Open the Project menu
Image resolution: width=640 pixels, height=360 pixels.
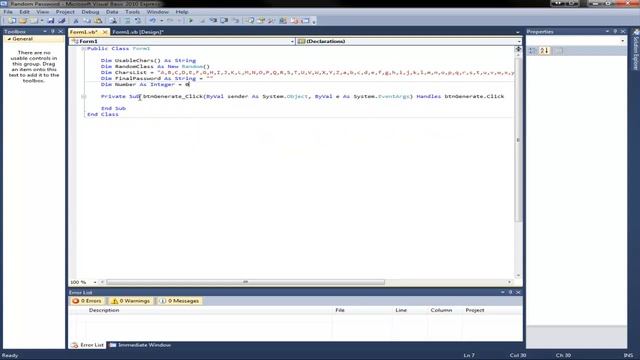(65, 12)
